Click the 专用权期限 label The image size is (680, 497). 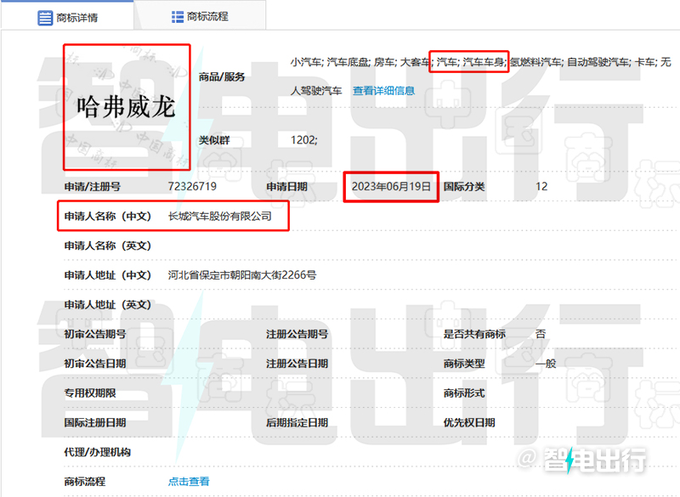point(90,393)
